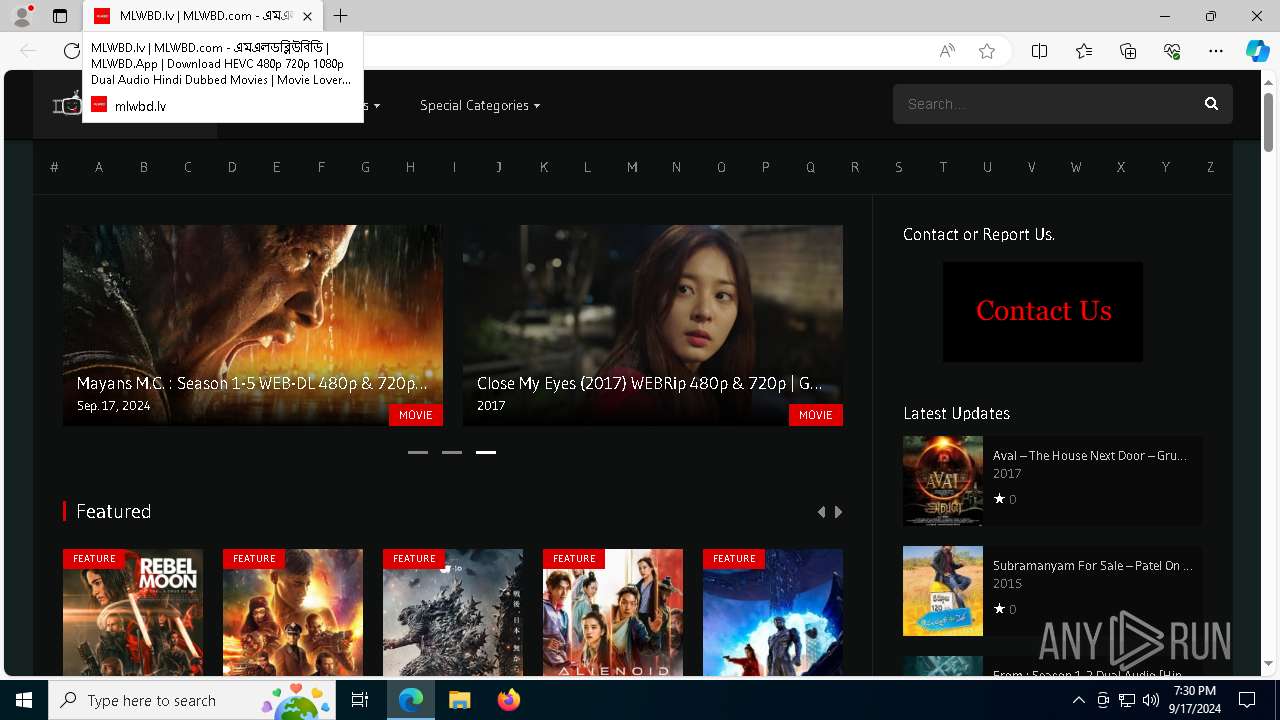
Task: Filter by the # index link
Action: (54, 167)
